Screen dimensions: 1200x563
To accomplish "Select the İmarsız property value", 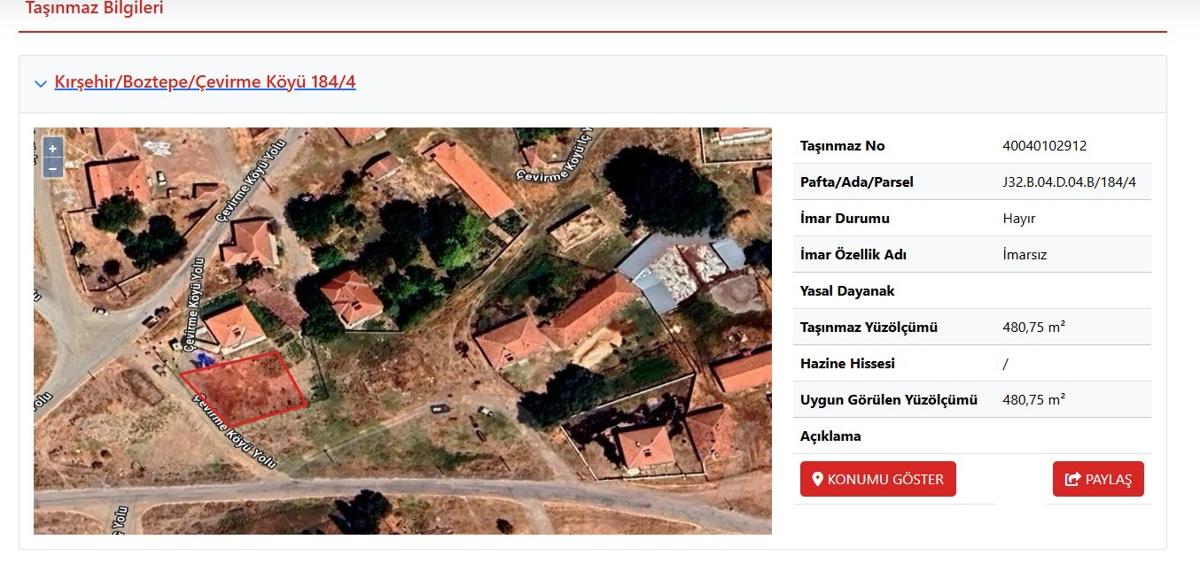I will 1024,254.
